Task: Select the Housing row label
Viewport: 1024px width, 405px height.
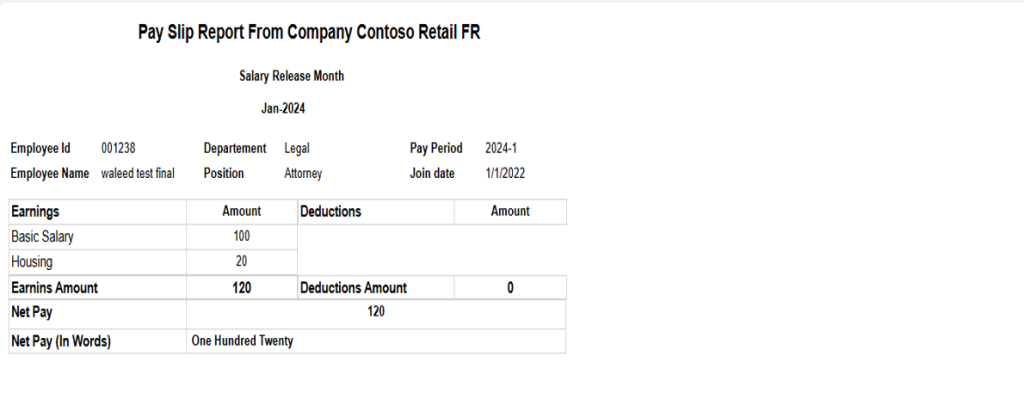Action: coord(33,261)
